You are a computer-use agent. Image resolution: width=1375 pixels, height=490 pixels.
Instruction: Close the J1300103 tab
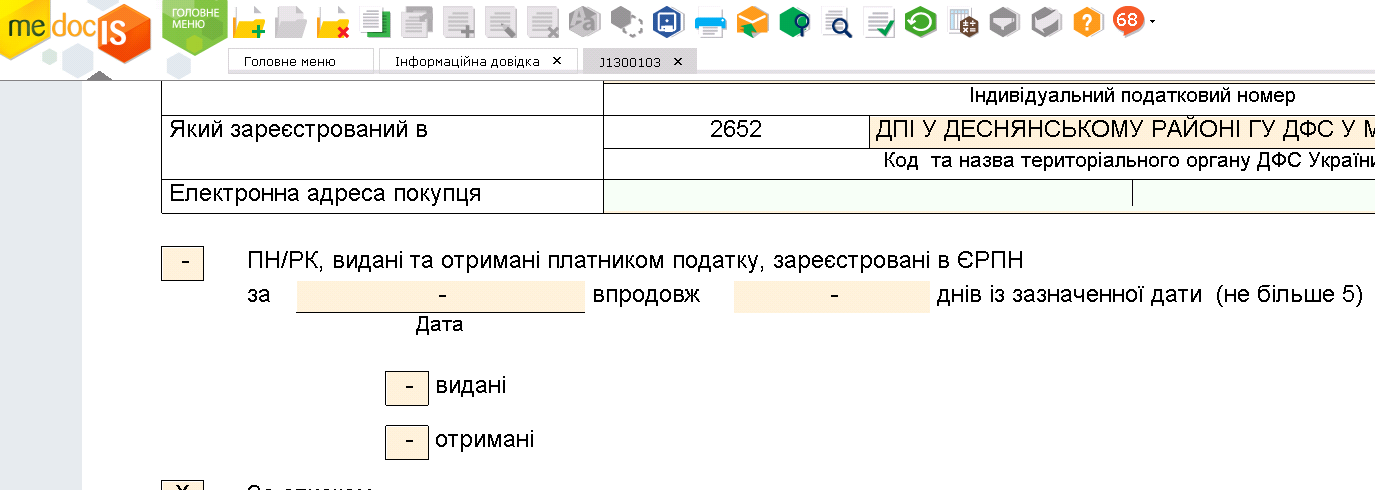click(x=677, y=61)
